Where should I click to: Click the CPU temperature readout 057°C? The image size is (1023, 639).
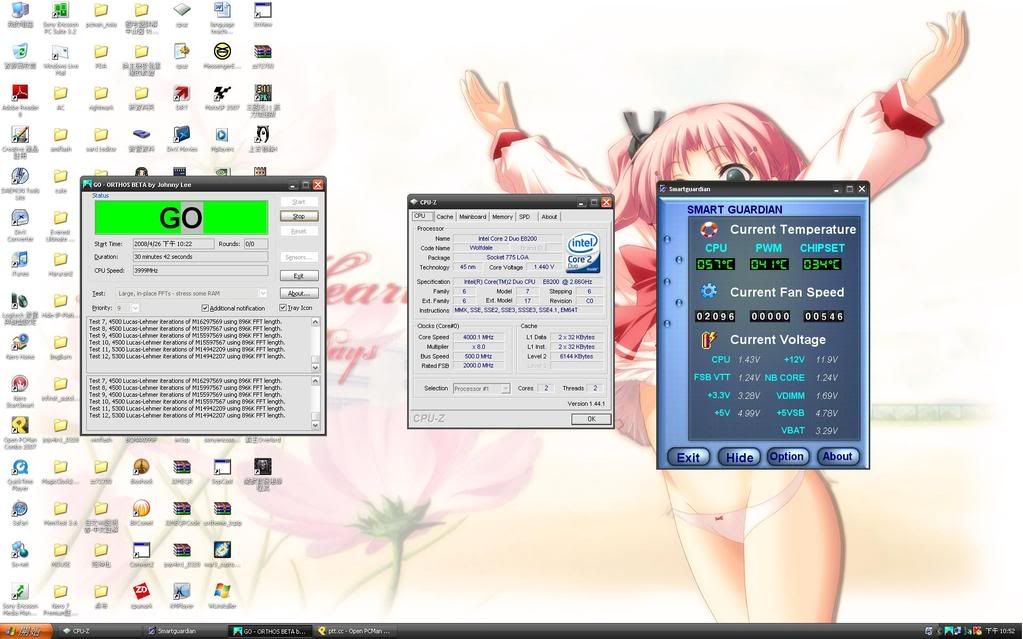[x=715, y=264]
